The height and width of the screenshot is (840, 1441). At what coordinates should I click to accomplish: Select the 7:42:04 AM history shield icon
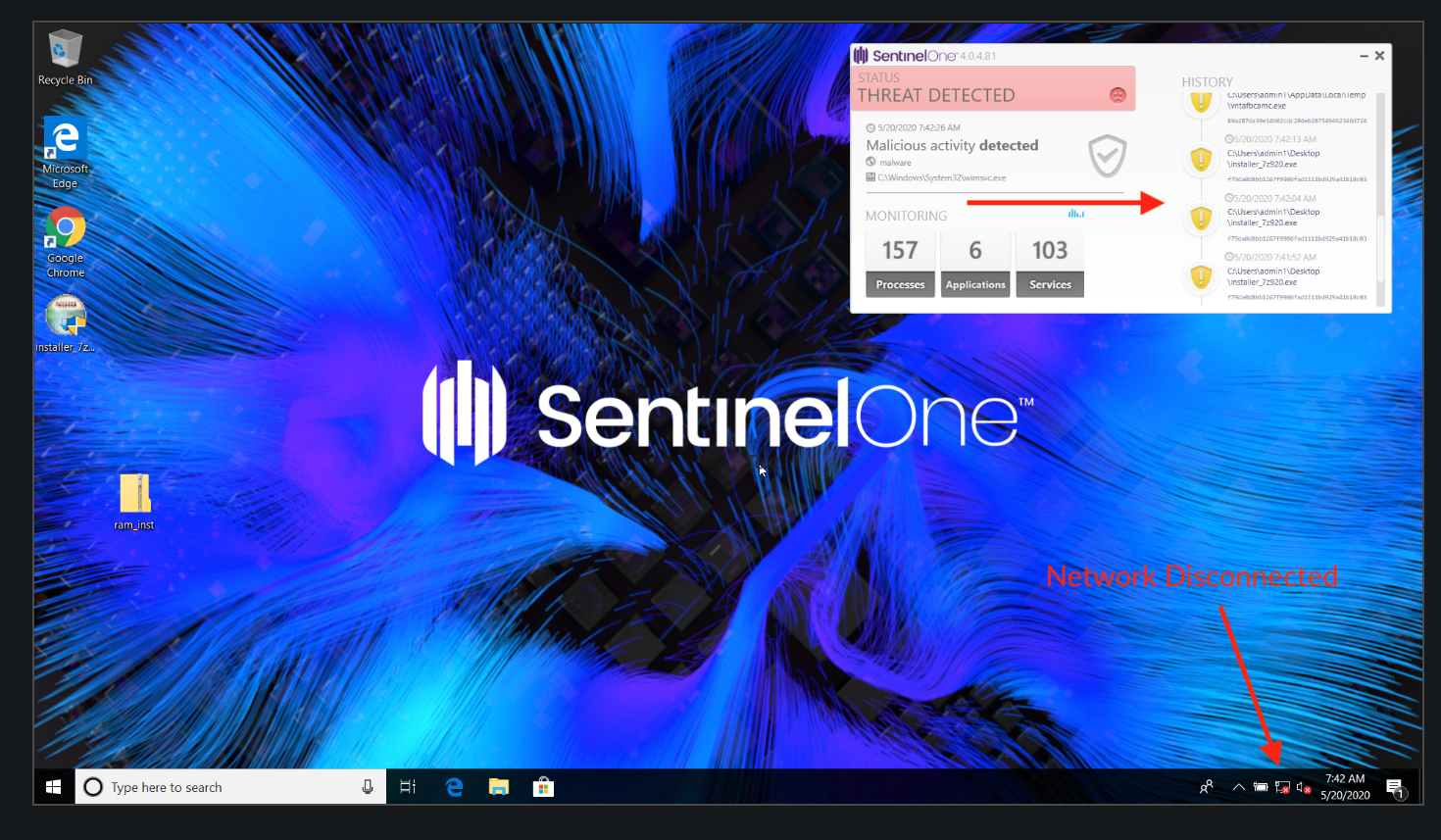pyautogui.click(x=1201, y=218)
